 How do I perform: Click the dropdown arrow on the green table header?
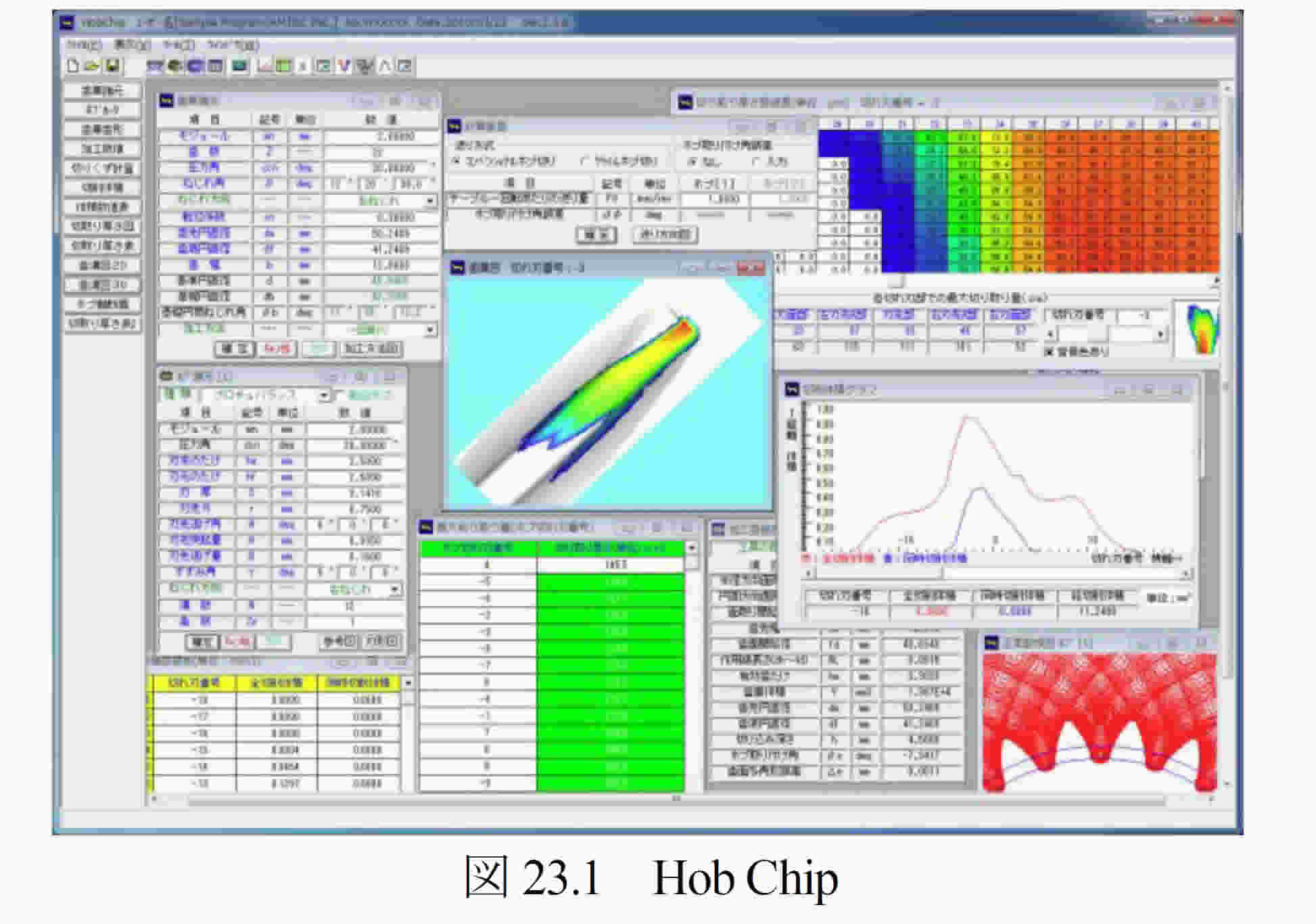click(x=691, y=548)
